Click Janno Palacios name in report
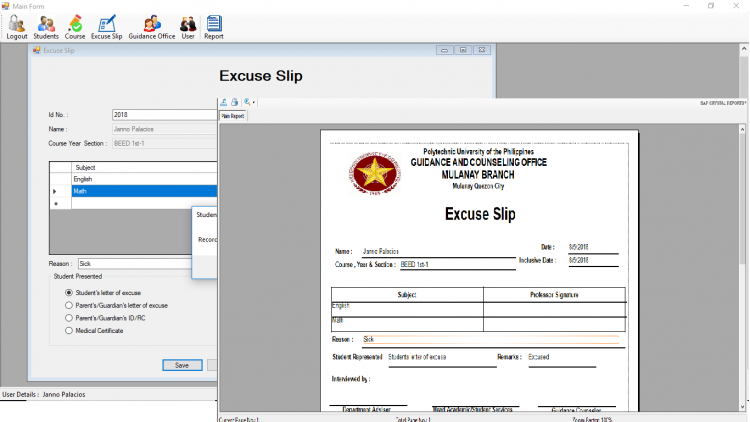This screenshot has width=750, height=422. click(380, 251)
